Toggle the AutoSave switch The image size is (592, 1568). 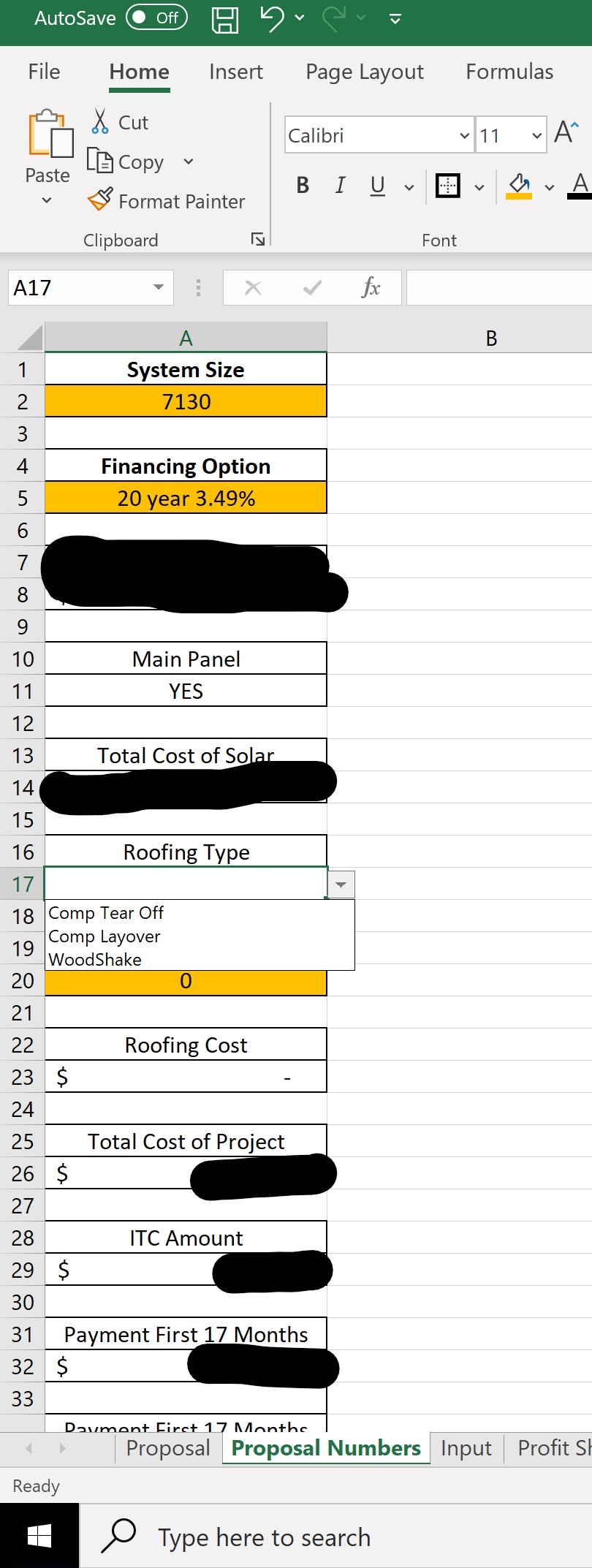(x=156, y=18)
